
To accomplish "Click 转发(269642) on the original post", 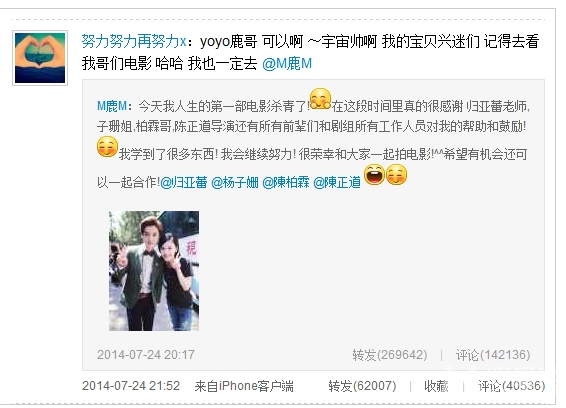I will click(390, 355).
